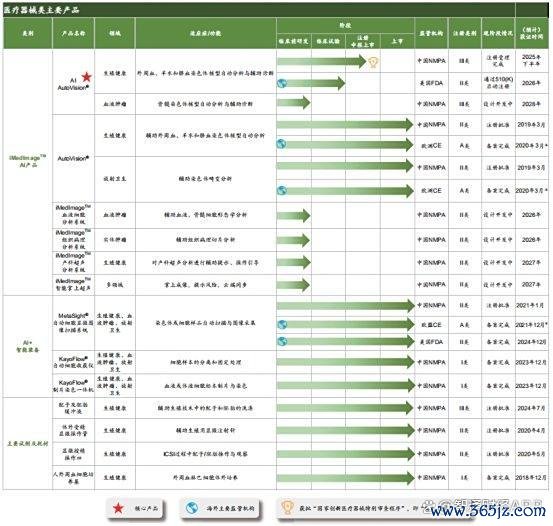The height and width of the screenshot is (526, 553).
Task: Click the 2021年12月 date cell
Action: pyautogui.click(x=531, y=324)
